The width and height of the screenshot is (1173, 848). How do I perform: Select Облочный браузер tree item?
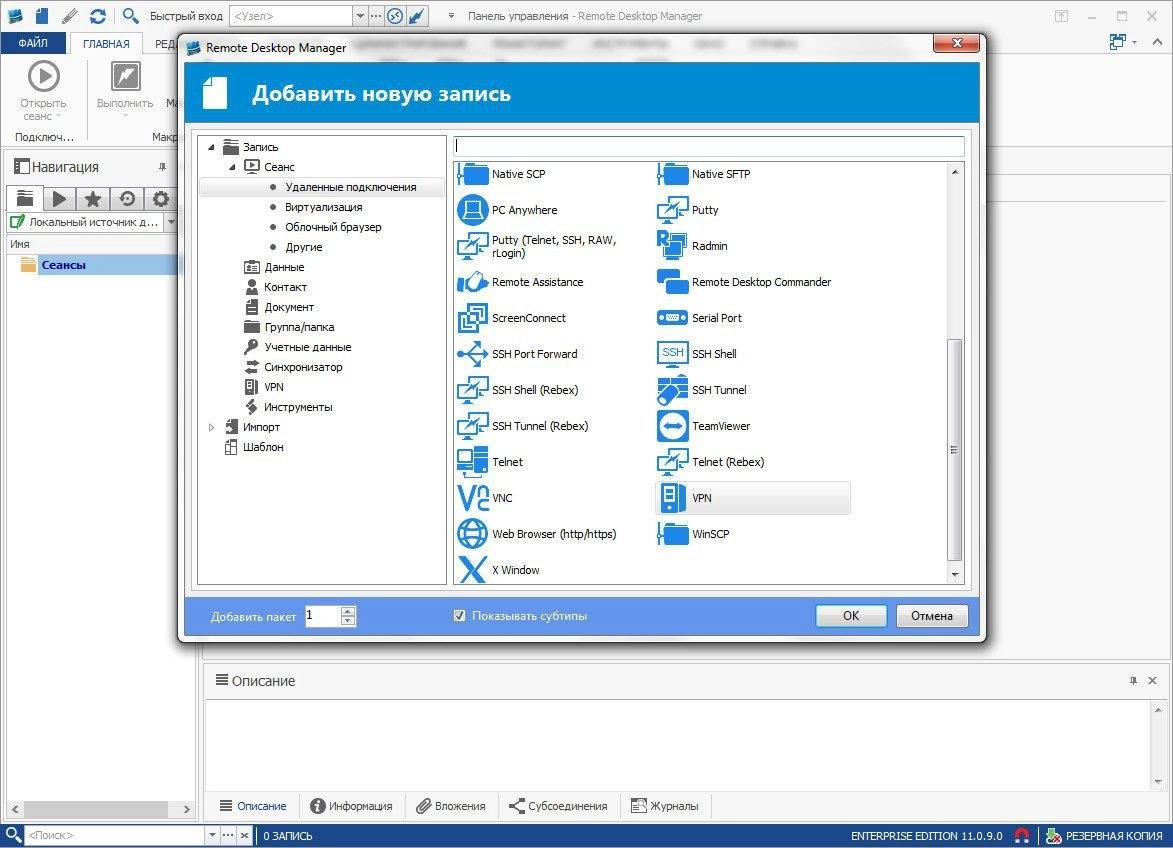tap(333, 227)
